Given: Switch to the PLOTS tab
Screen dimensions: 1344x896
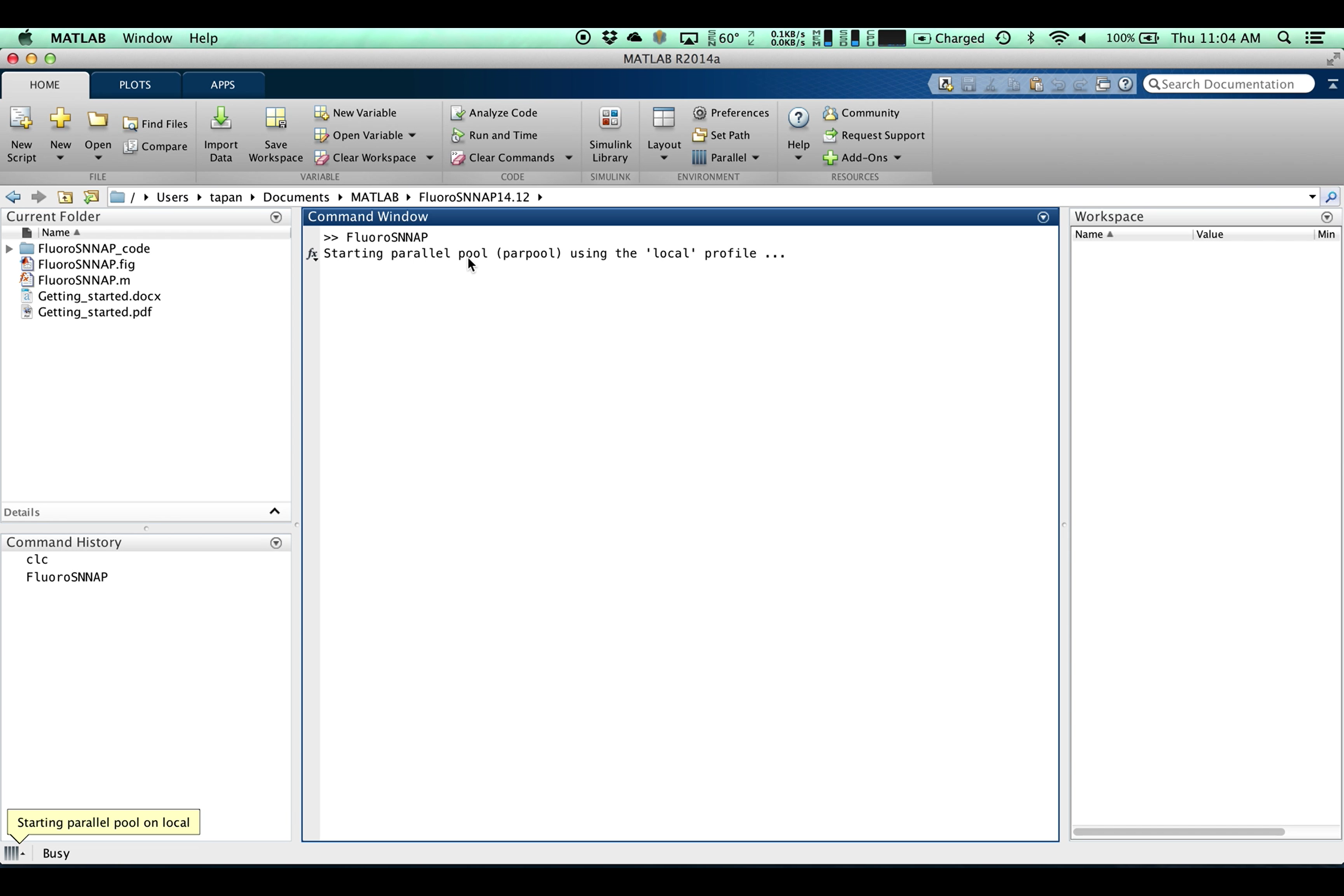Looking at the screenshot, I should pyautogui.click(x=135, y=84).
